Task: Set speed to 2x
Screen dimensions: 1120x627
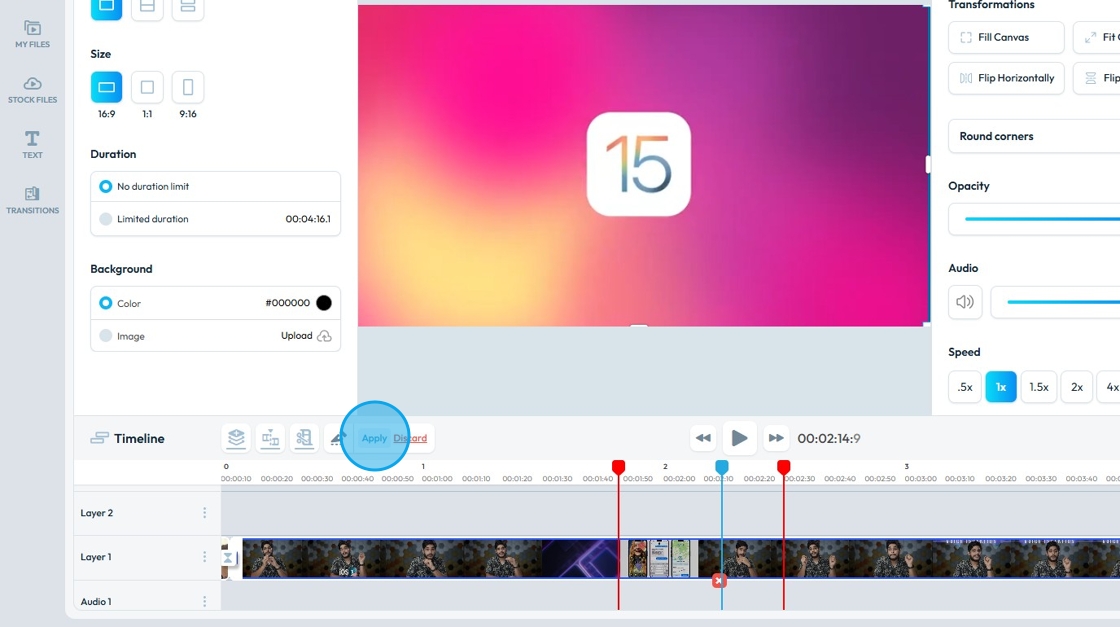Action: click(x=1076, y=387)
